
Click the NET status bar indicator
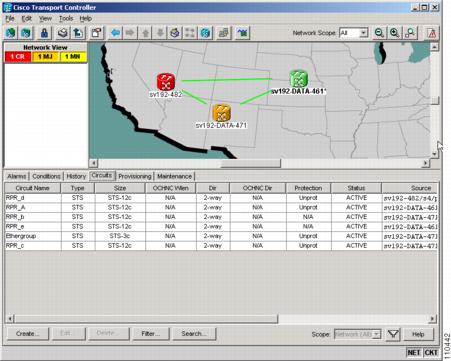(x=414, y=352)
